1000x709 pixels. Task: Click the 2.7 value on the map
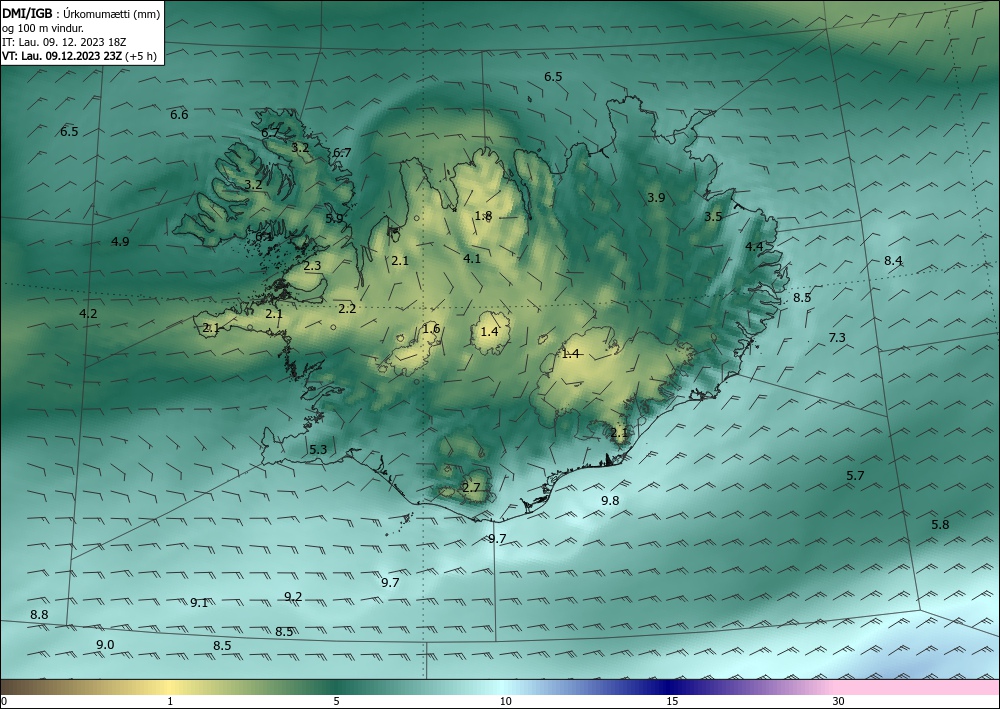[471, 488]
